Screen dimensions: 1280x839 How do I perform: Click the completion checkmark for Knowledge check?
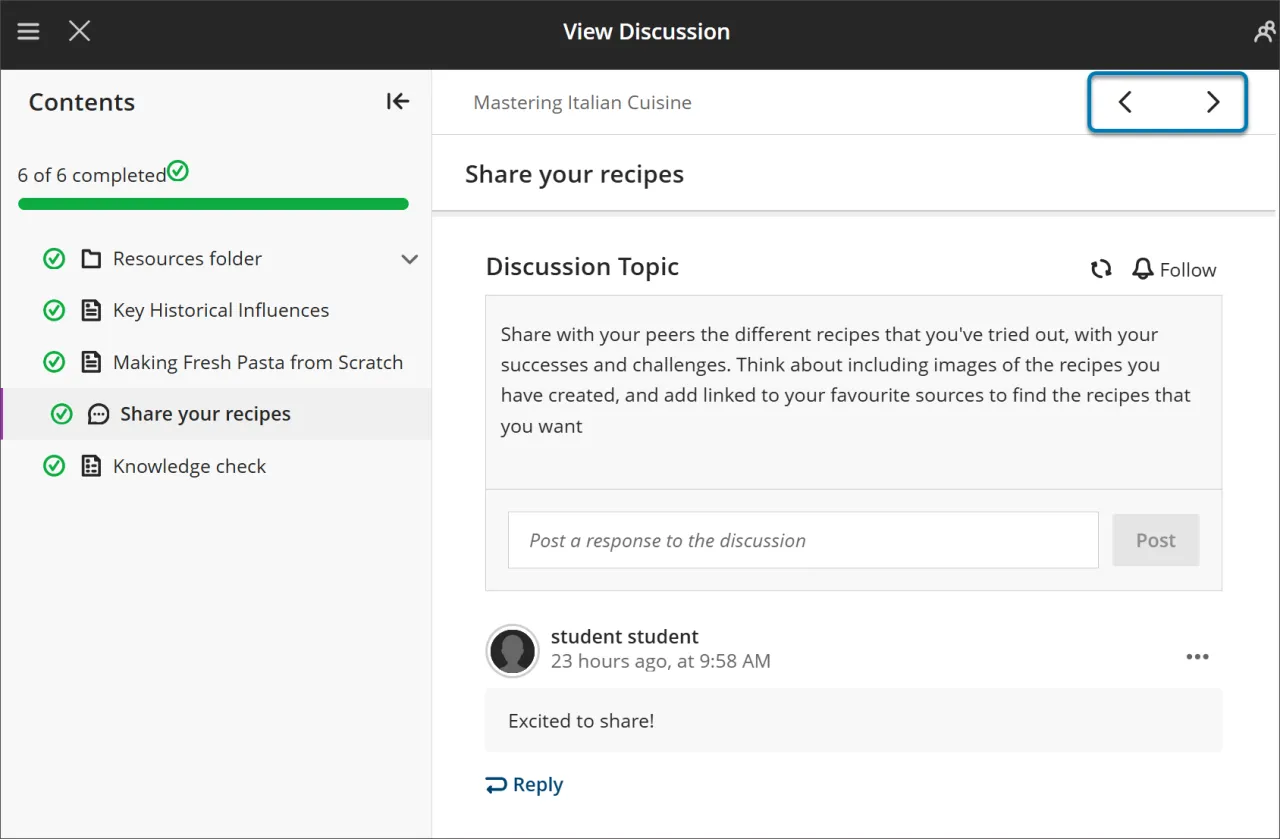pos(54,465)
